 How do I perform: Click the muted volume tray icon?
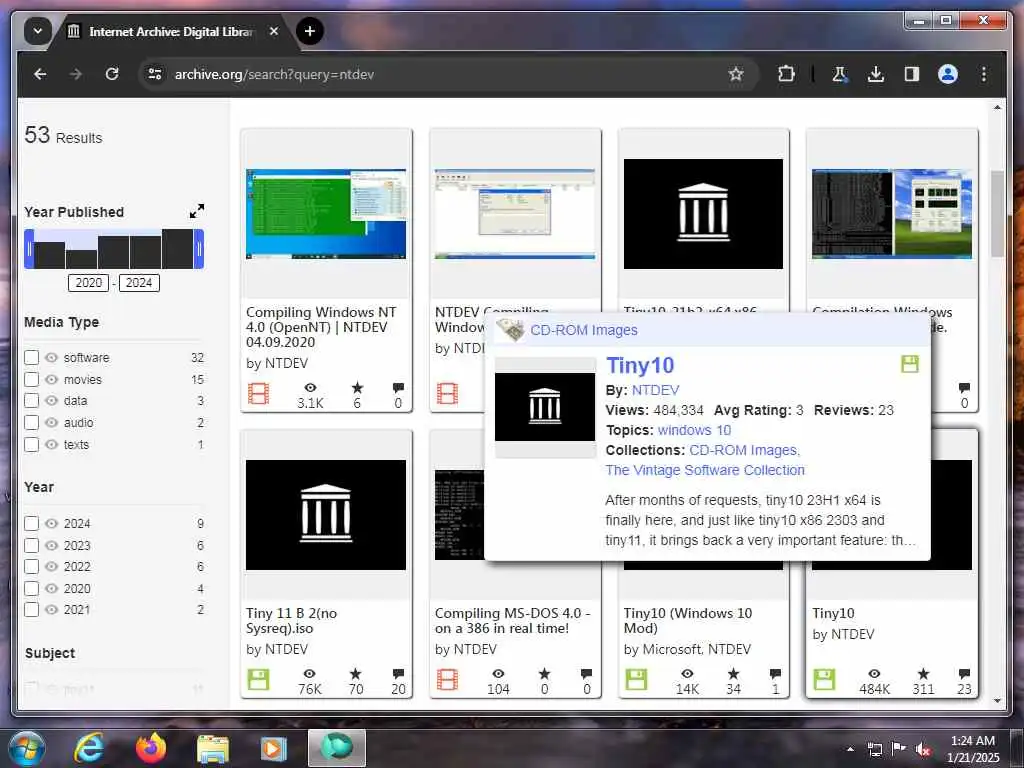923,749
